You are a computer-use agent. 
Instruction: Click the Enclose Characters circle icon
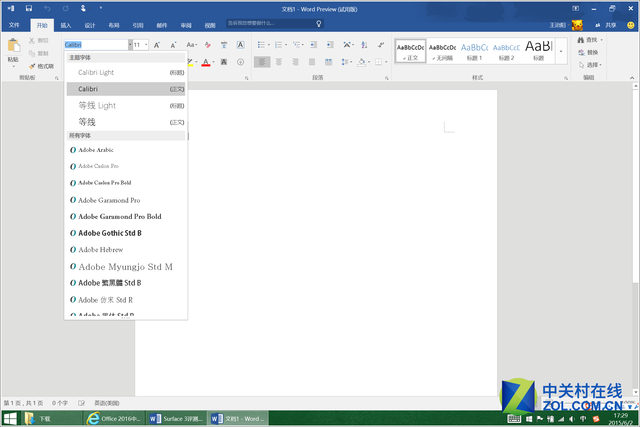pyautogui.click(x=240, y=62)
